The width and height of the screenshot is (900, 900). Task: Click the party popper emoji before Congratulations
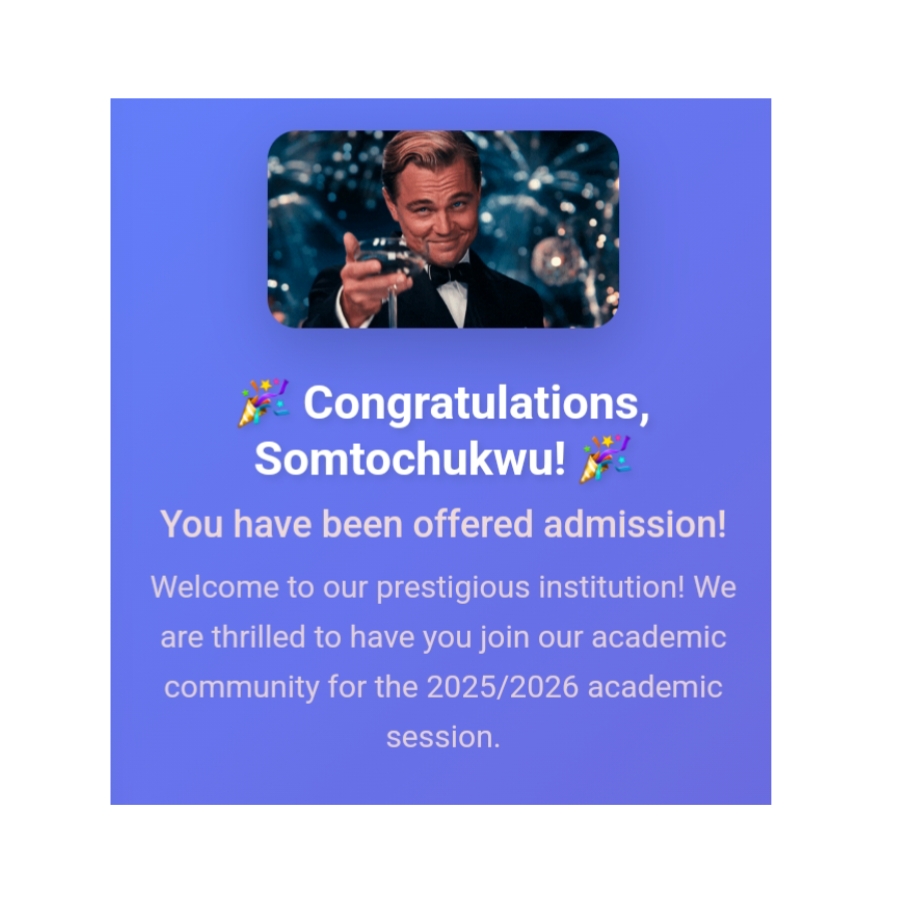264,403
